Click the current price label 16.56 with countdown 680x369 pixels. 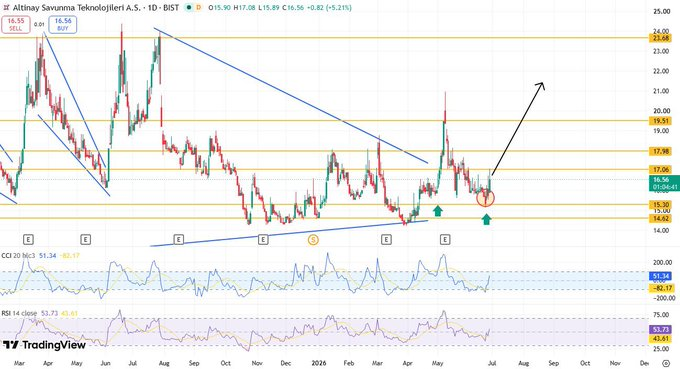(x=664, y=183)
